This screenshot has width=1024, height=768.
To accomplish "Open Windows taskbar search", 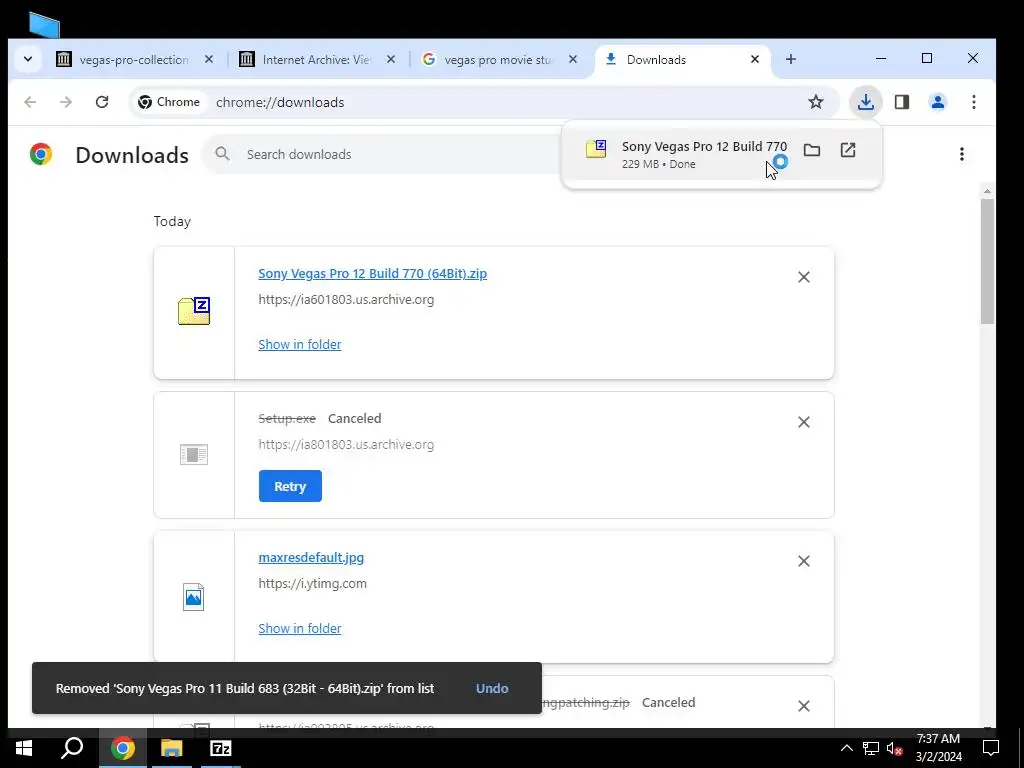I will [72, 748].
